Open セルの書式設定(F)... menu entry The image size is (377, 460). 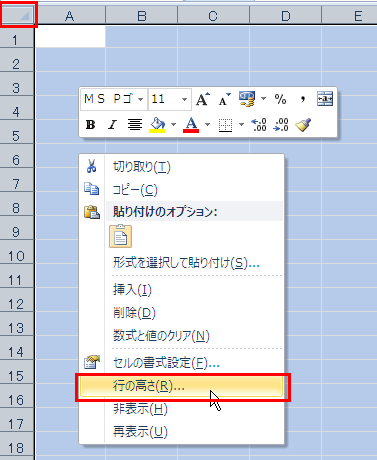click(x=181, y=363)
